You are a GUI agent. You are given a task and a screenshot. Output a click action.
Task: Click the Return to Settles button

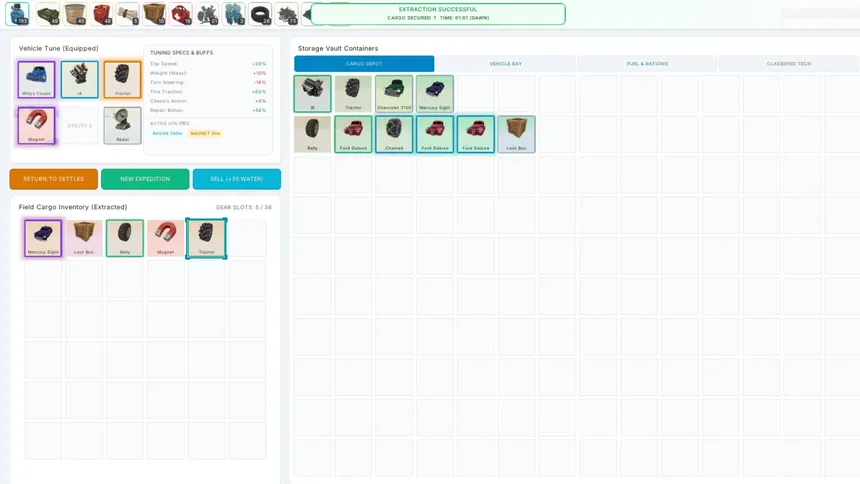click(x=54, y=179)
